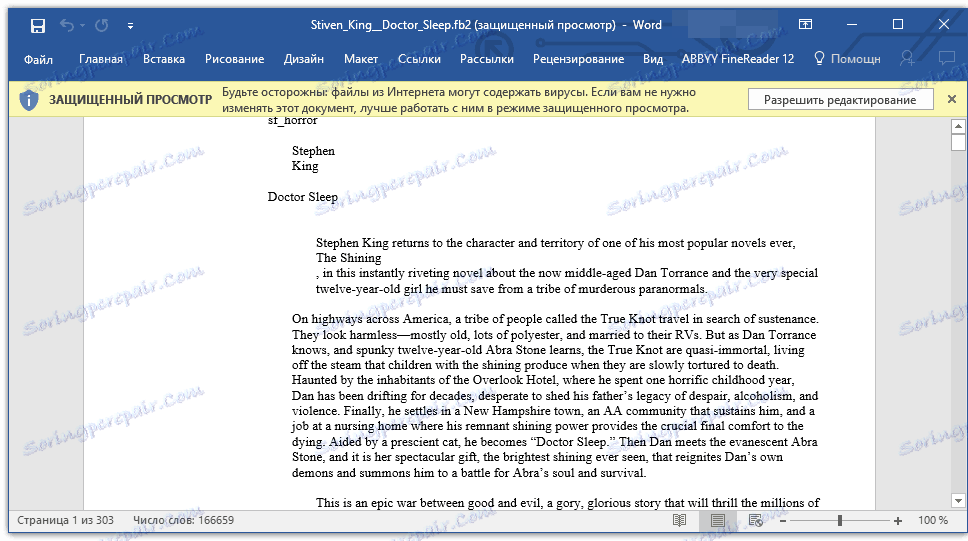This screenshot has width=968, height=541.
Task: Click the Save icon in quick access toolbar
Action: coord(38,25)
